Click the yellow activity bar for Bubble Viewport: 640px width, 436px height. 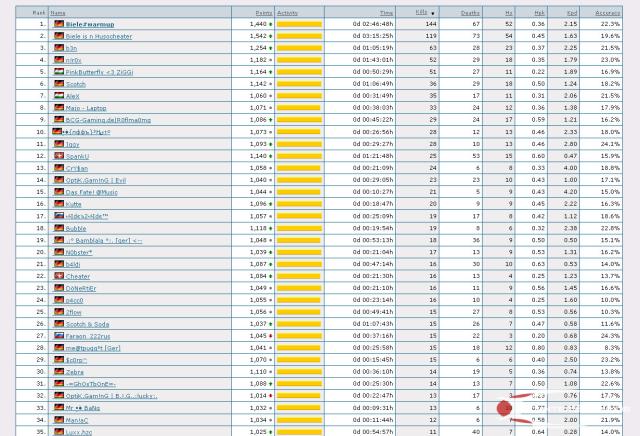[x=298, y=228]
